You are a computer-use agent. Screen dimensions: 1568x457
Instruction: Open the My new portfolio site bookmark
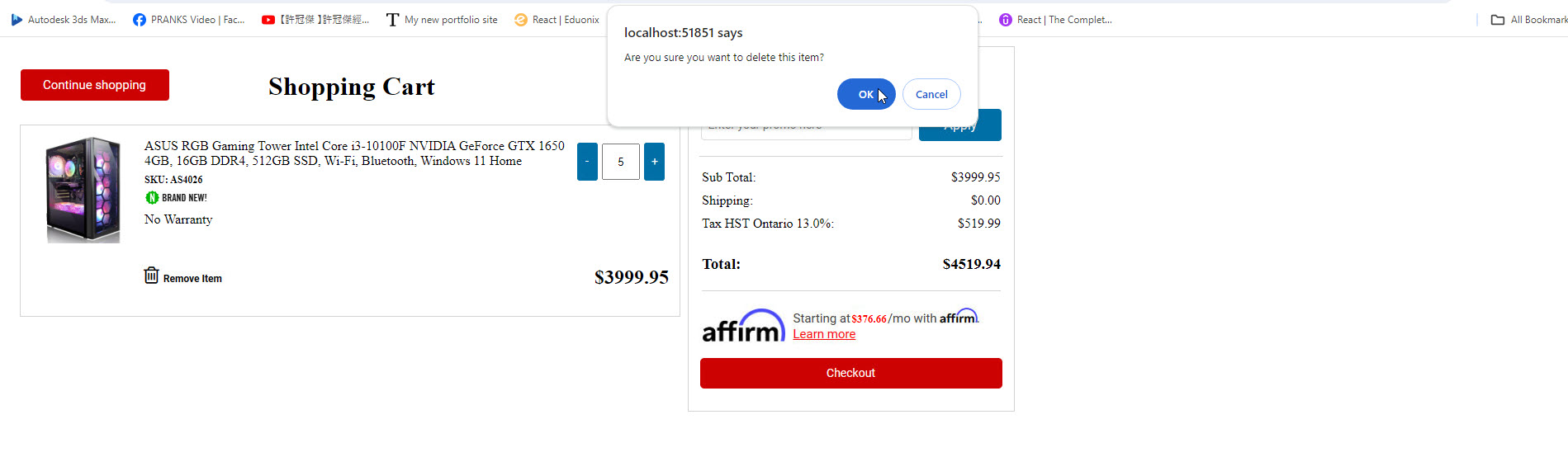tap(442, 20)
